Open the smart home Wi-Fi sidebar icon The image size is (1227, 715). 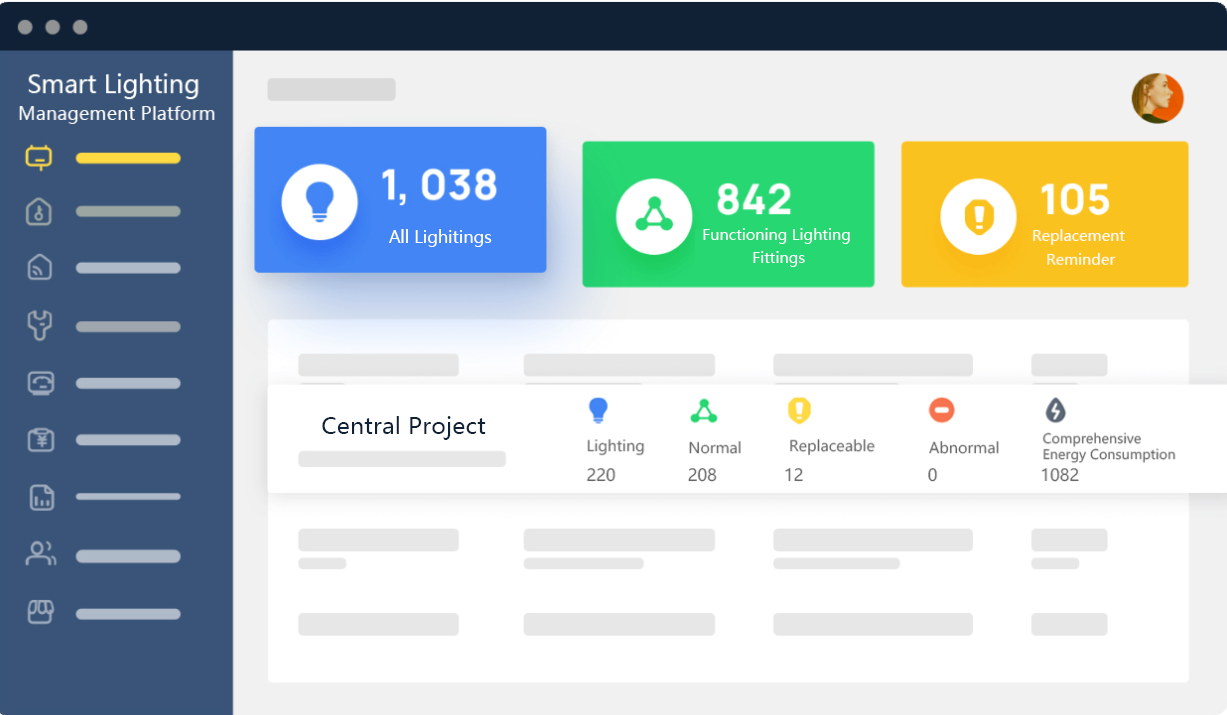(39, 268)
